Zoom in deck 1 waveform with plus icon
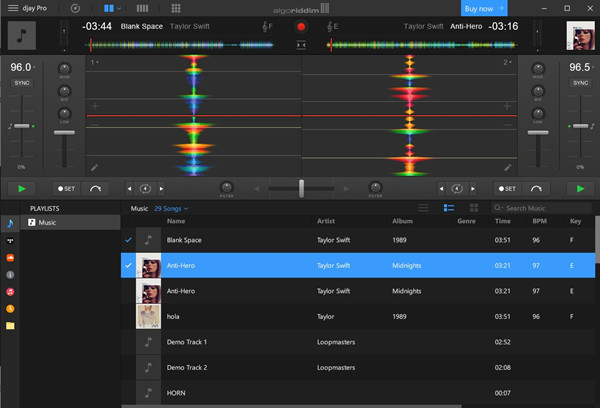The height and width of the screenshot is (408, 600). [95, 106]
